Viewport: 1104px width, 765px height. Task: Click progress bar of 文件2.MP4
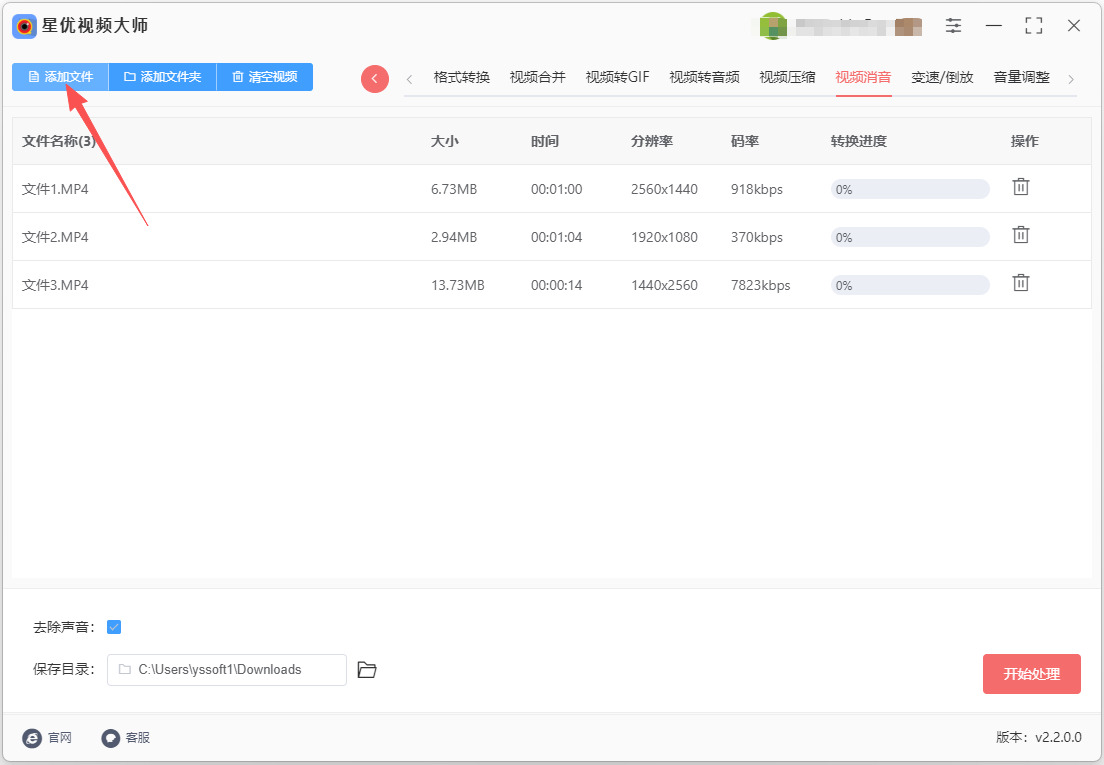point(910,237)
